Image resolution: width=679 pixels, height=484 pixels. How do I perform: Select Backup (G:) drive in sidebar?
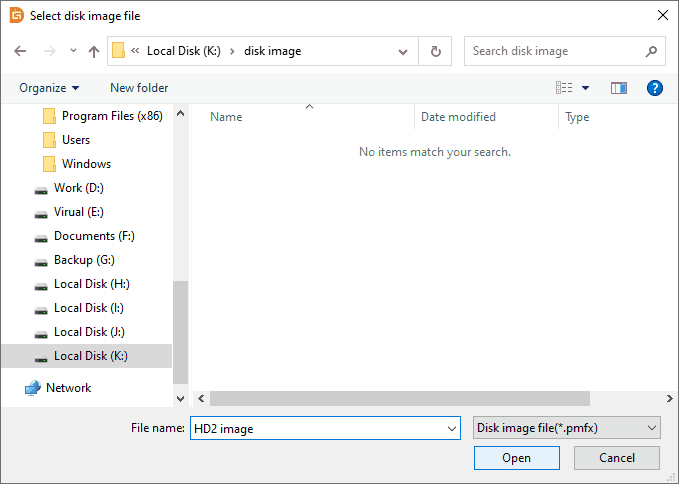(85, 260)
